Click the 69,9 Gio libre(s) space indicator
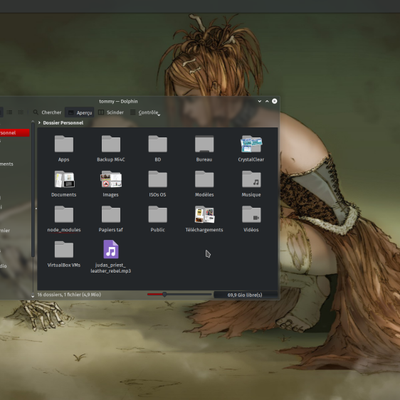This screenshot has height=400, width=400. [245, 295]
